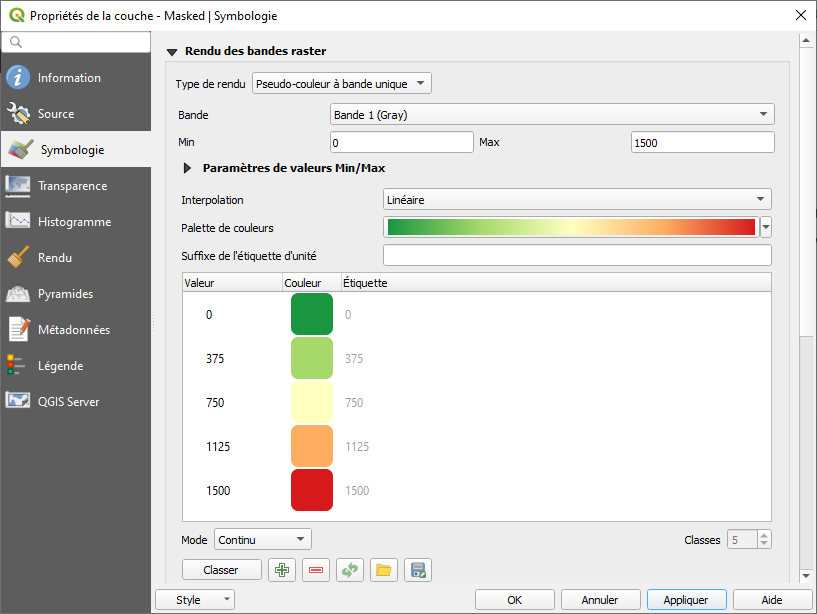Screen dimensions: 817x614
Task: Open the Interpolation dropdown
Action: [x=577, y=200]
